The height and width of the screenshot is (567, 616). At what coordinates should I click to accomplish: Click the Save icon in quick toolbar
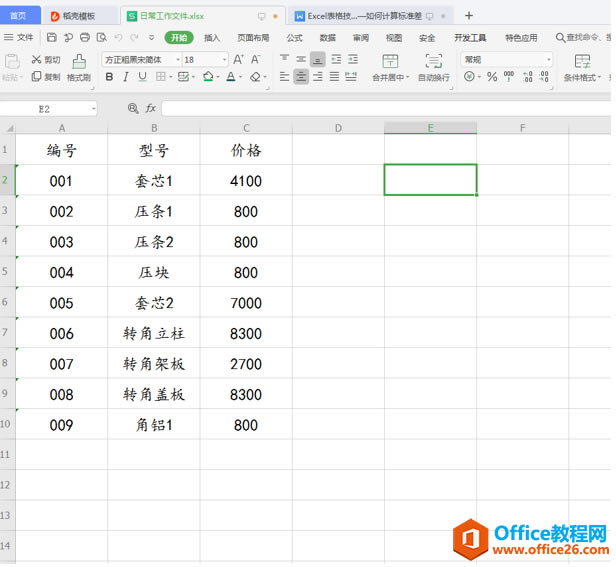click(51, 37)
